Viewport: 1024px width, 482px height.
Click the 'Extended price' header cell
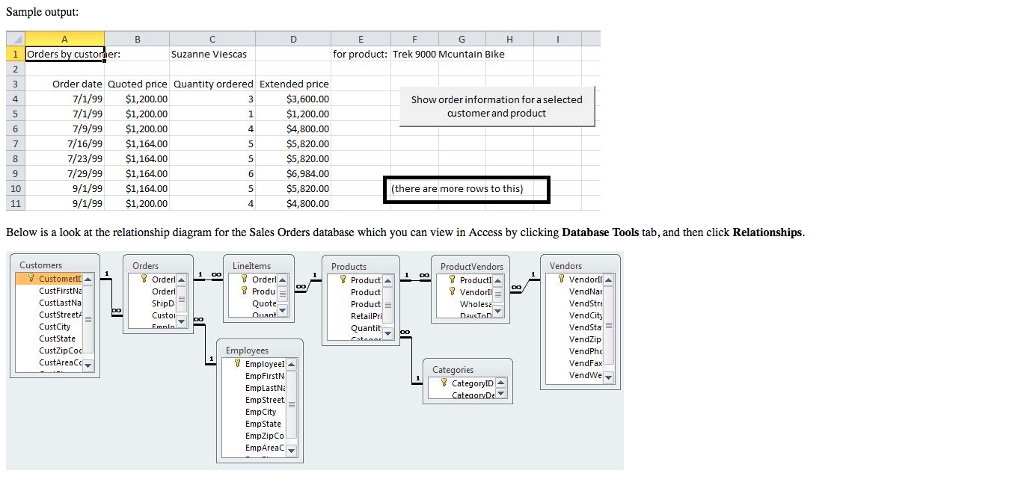pos(293,84)
